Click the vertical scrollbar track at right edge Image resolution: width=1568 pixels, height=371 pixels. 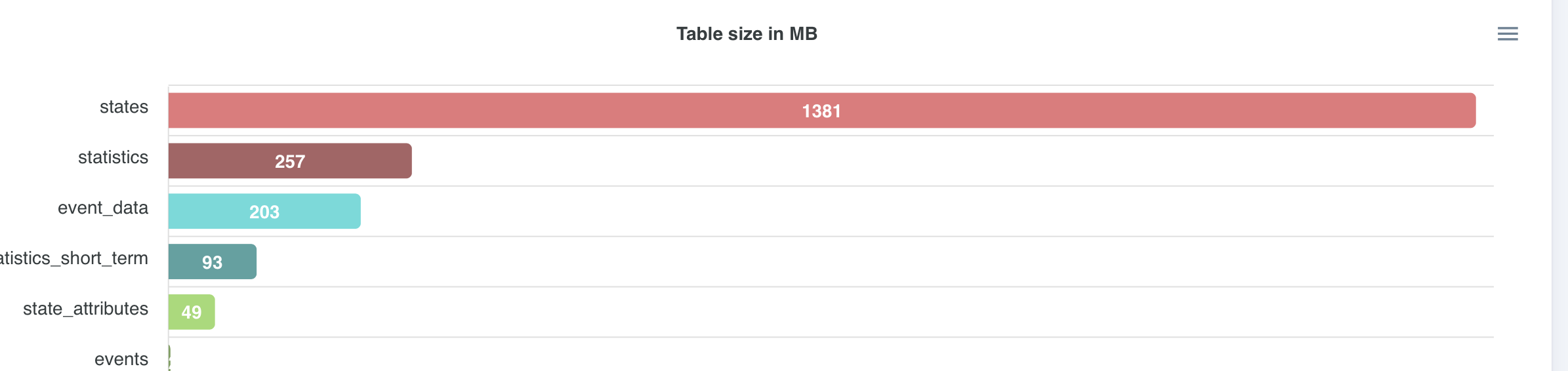click(x=1559, y=185)
